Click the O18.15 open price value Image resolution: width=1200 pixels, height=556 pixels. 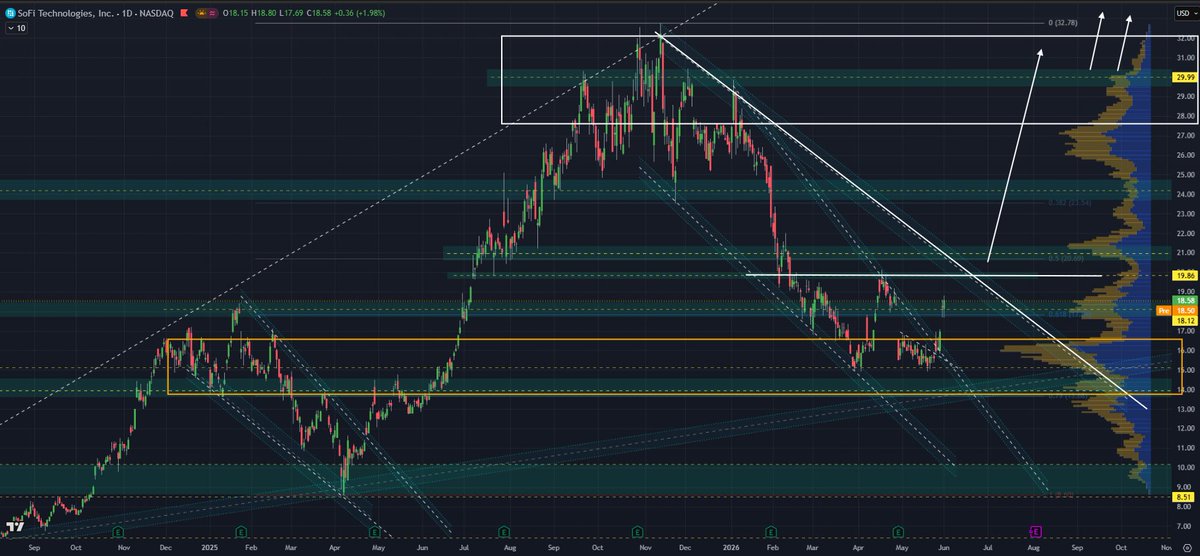point(237,12)
